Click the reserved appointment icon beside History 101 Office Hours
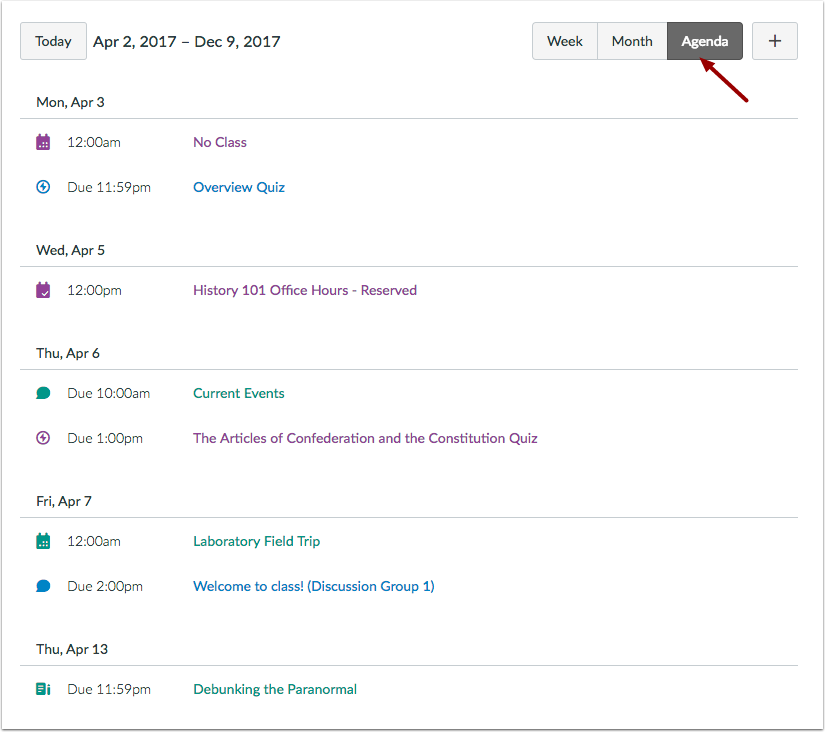This screenshot has height=732, width=825. (43, 290)
